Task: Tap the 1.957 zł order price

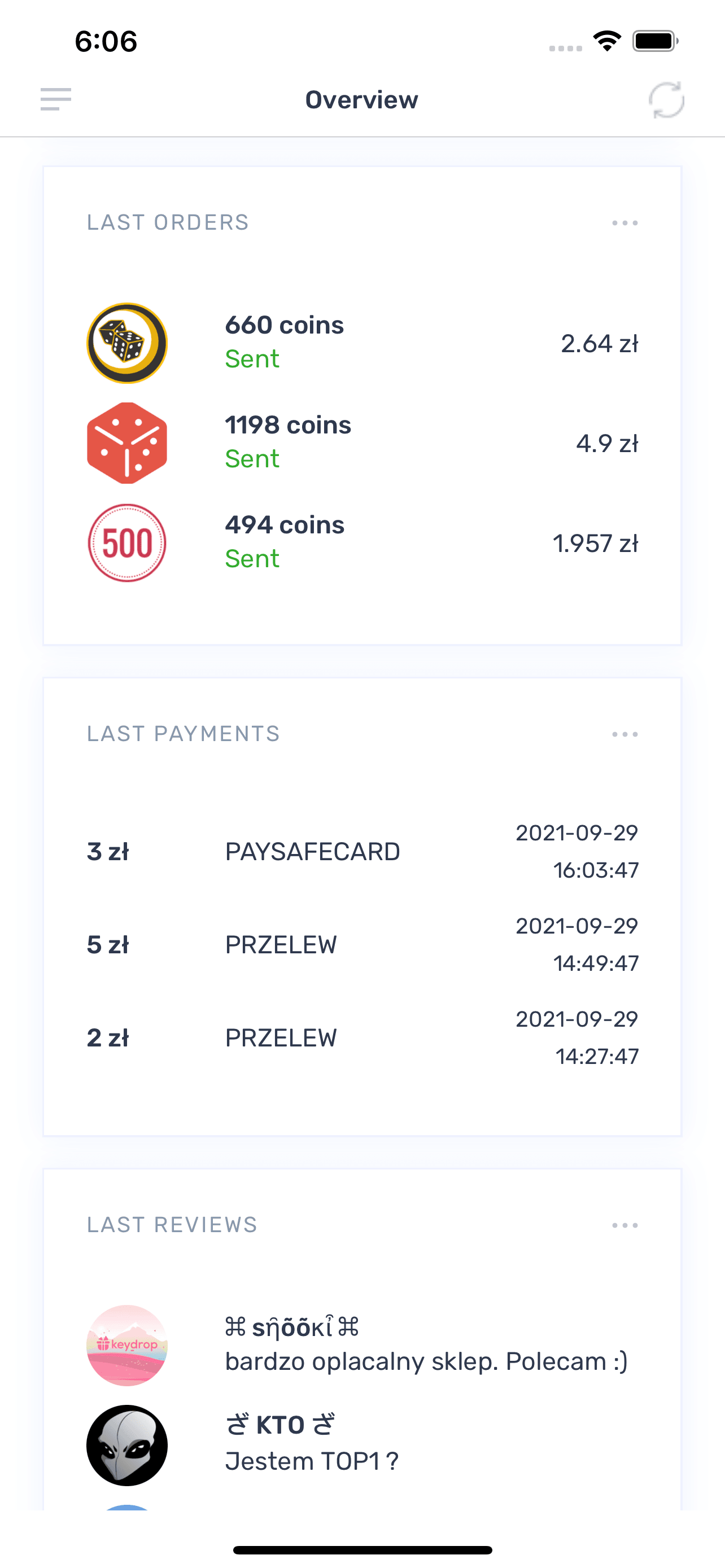Action: [x=595, y=543]
